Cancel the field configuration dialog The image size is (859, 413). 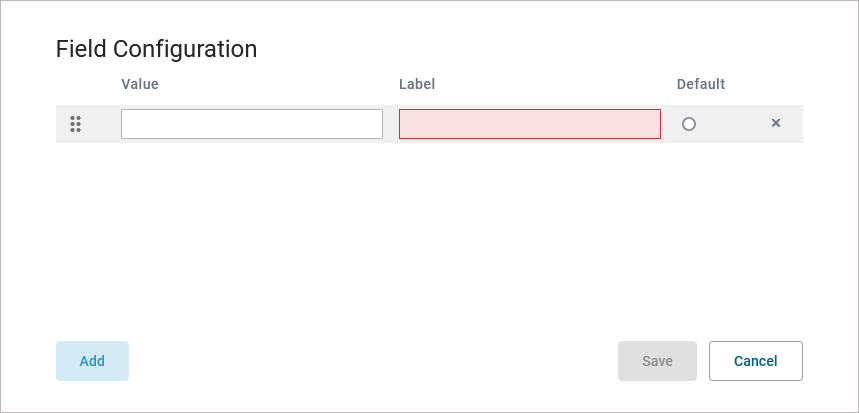click(x=755, y=361)
